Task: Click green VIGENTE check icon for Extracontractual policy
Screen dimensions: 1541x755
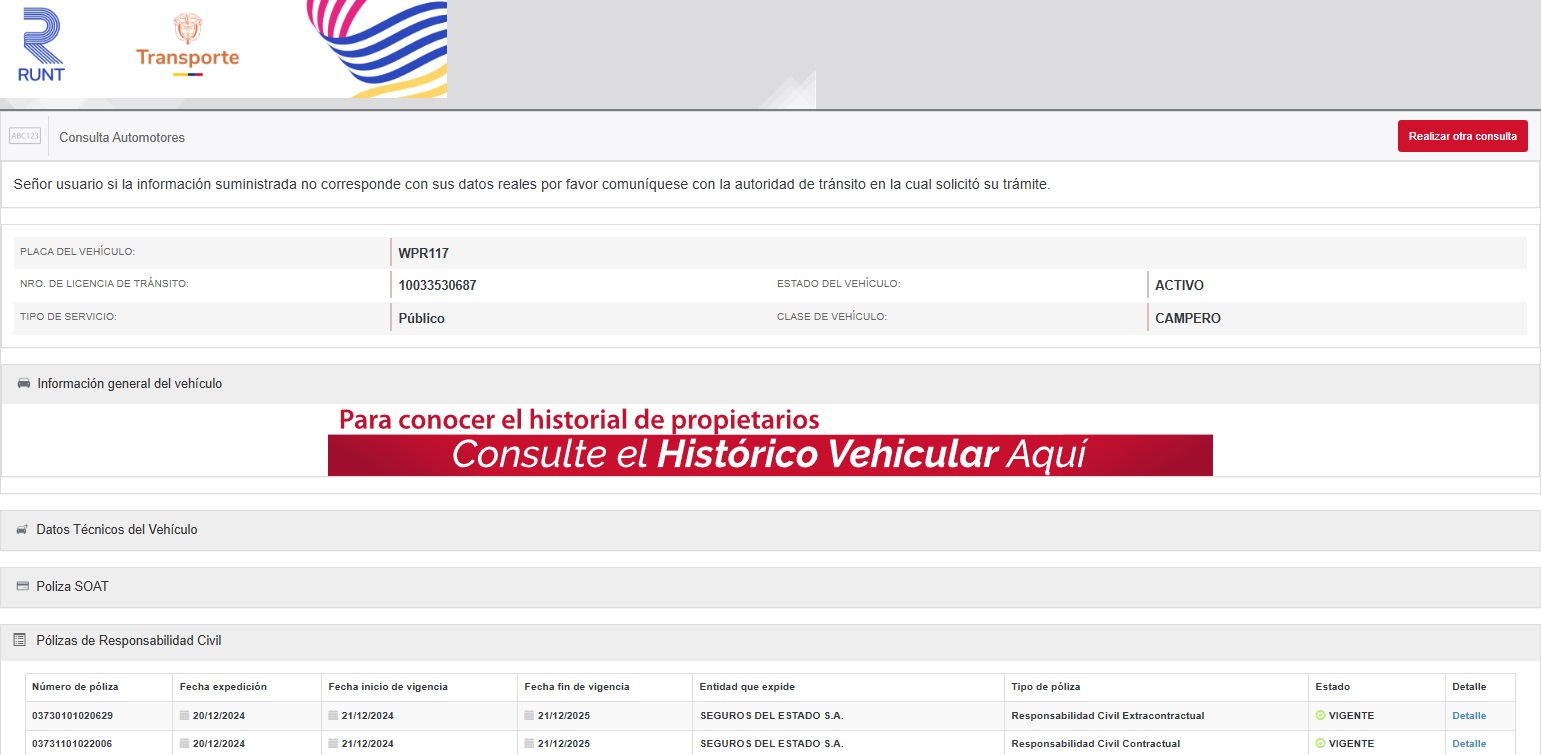Action: pos(1320,716)
